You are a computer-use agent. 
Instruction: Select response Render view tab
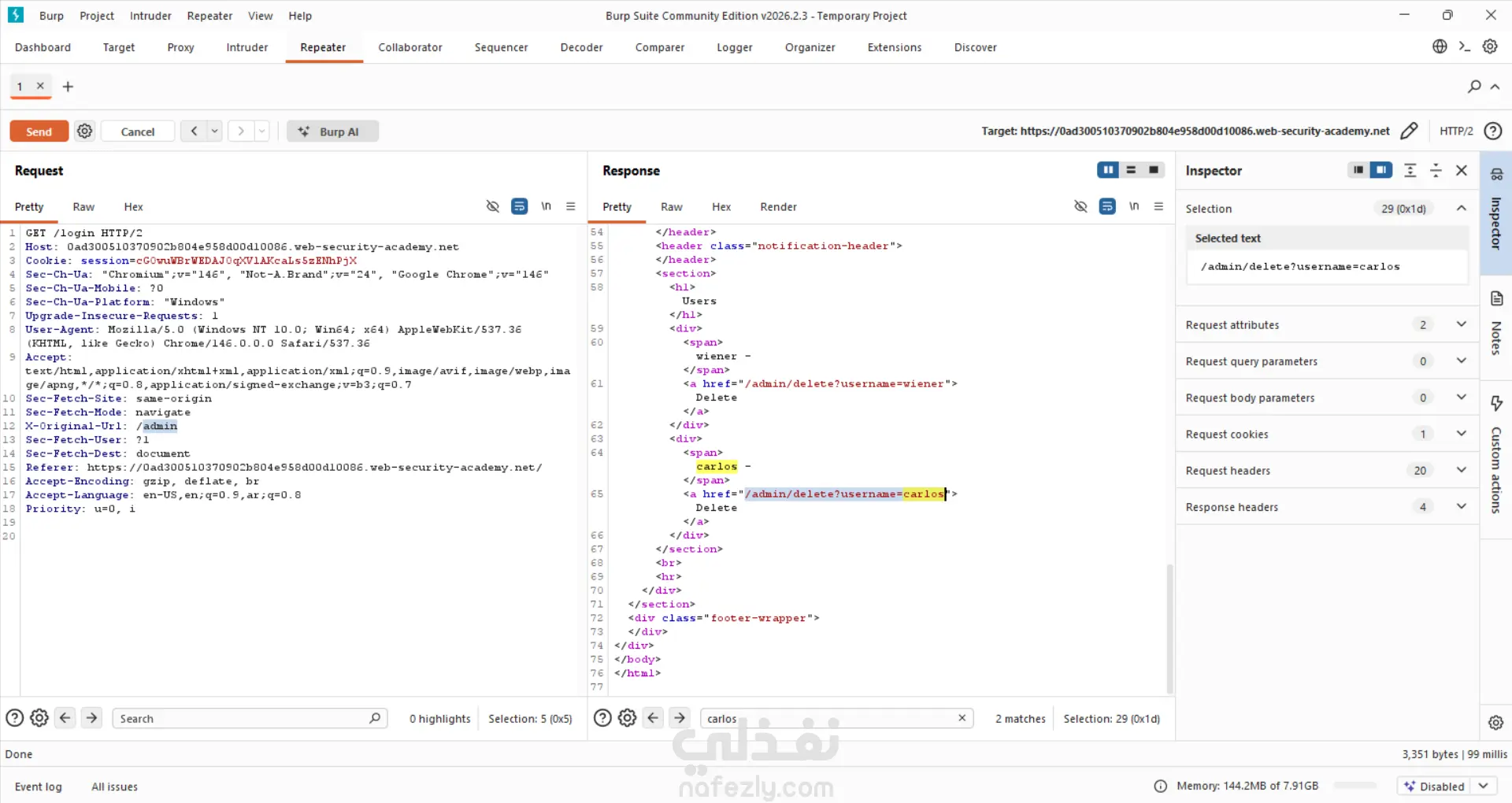pyautogui.click(x=778, y=206)
